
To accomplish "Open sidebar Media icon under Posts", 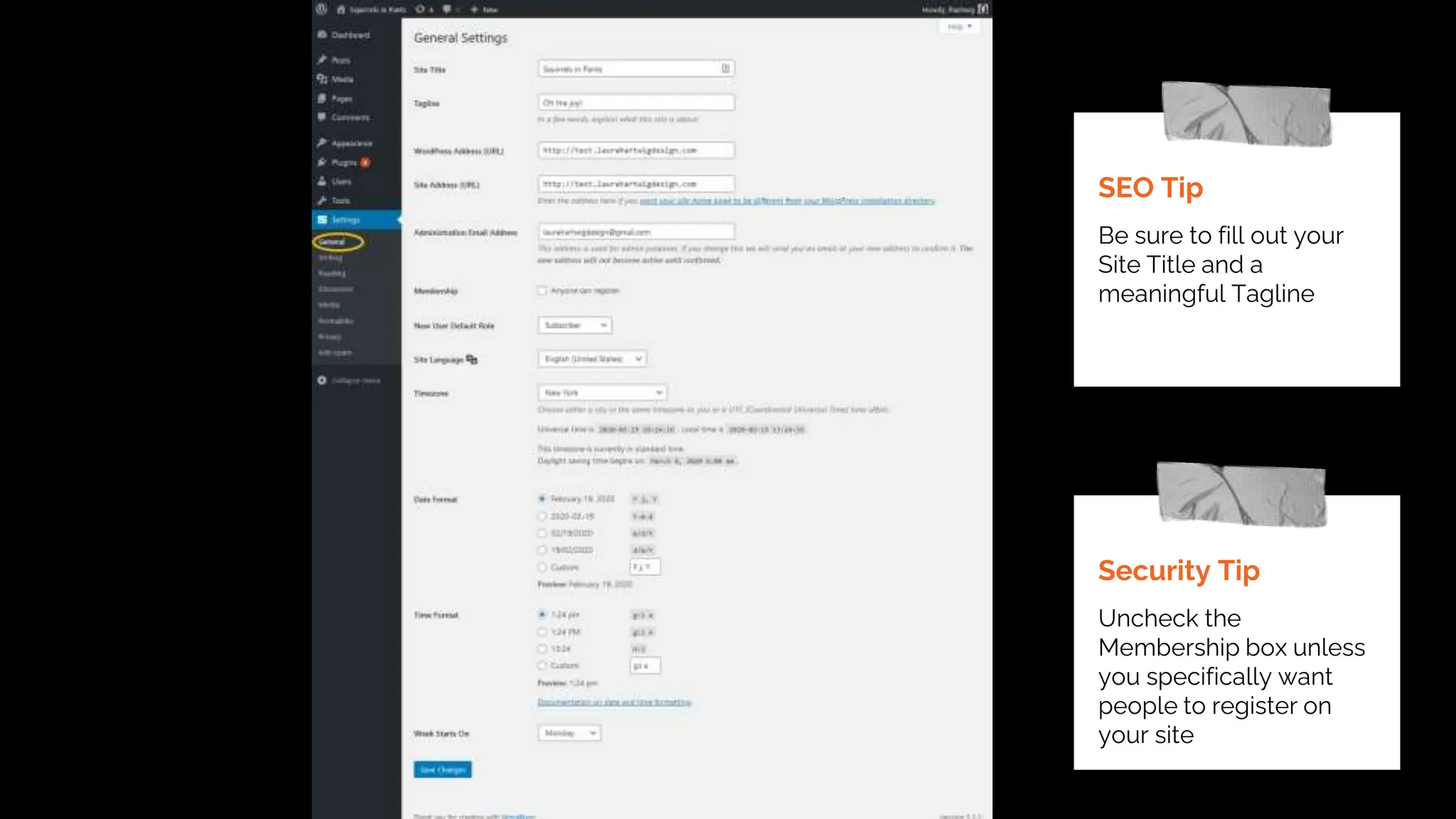I will pyautogui.click(x=322, y=79).
